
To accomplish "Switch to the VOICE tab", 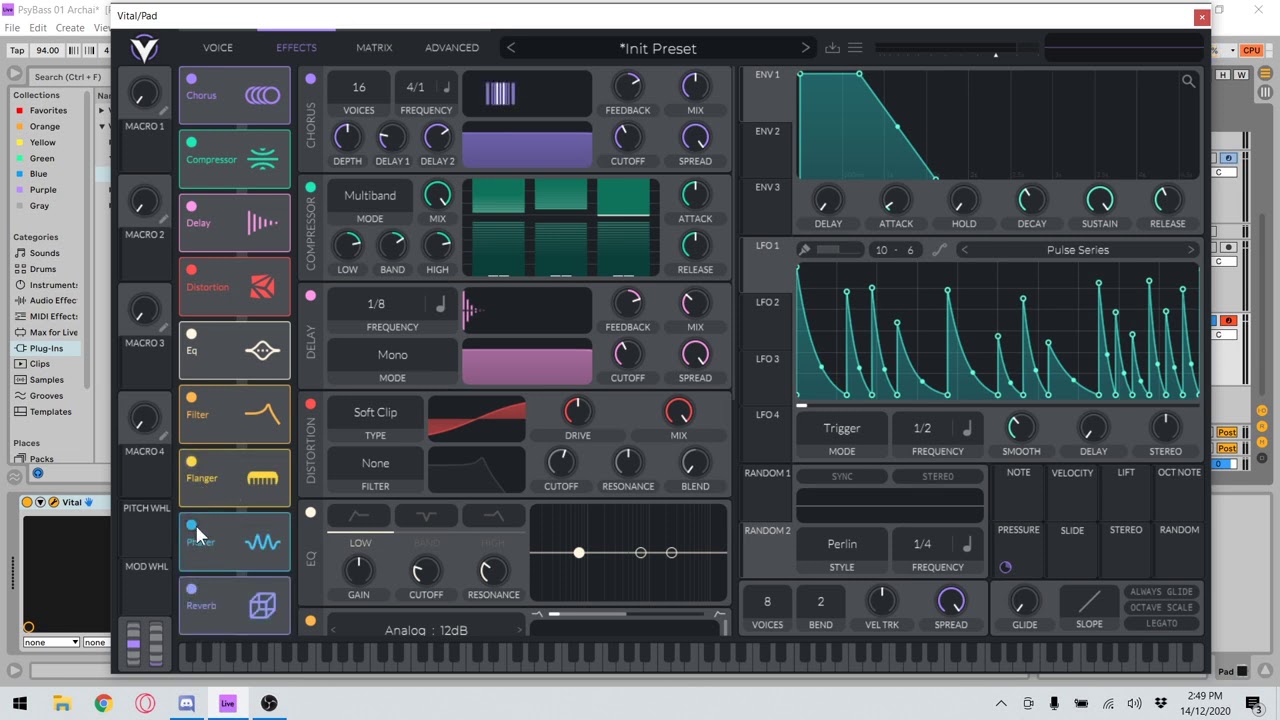I will tap(218, 48).
